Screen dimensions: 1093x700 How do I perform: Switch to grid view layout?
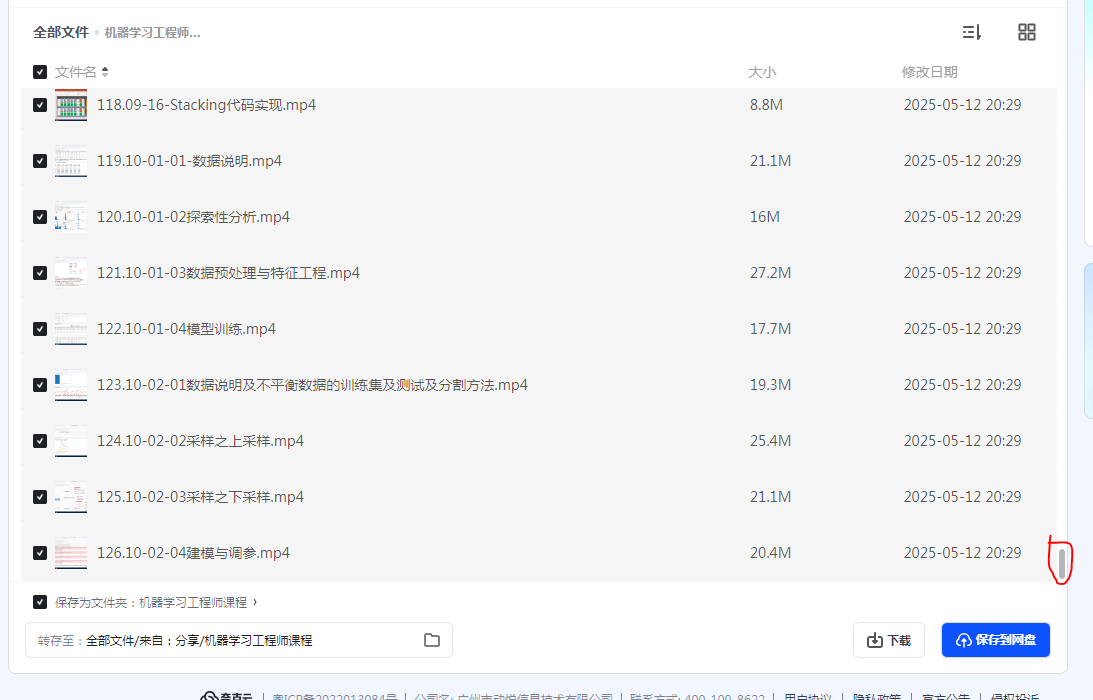(x=1026, y=32)
